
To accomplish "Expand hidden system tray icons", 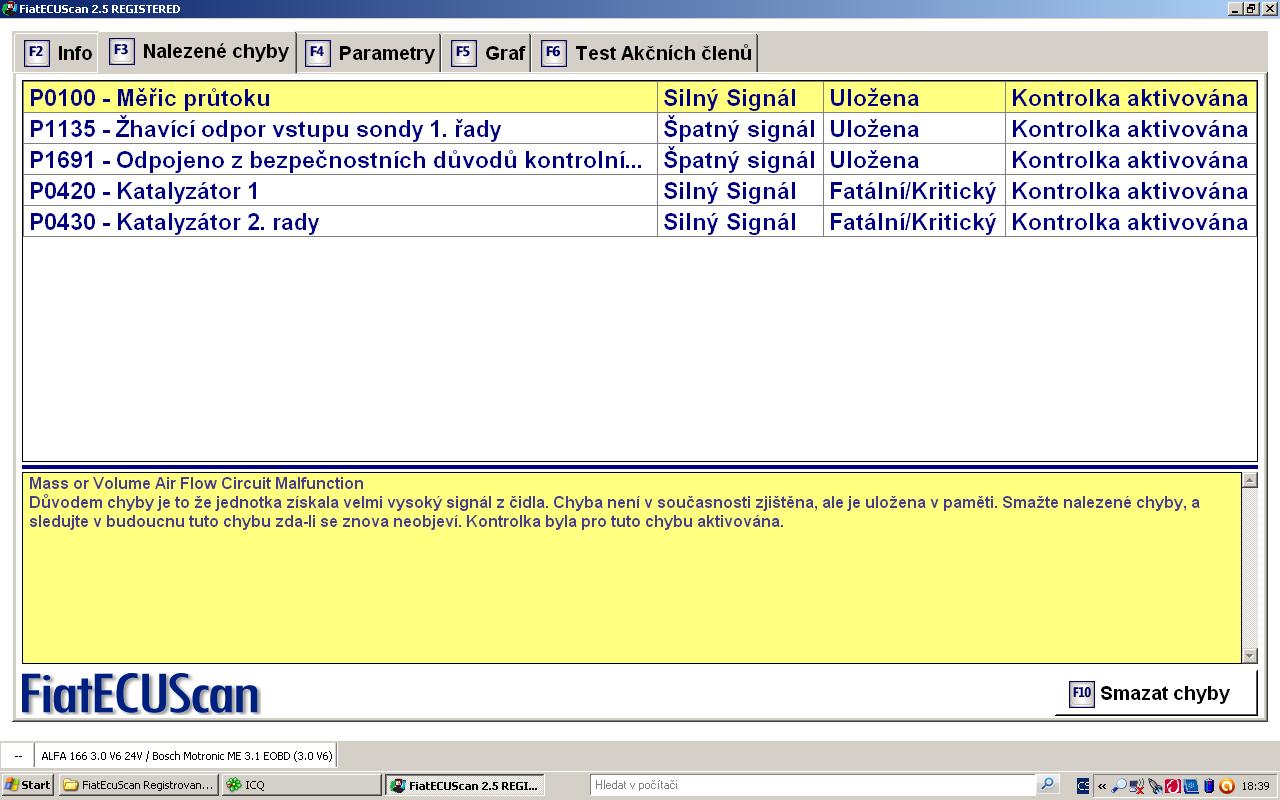I will [x=1102, y=786].
